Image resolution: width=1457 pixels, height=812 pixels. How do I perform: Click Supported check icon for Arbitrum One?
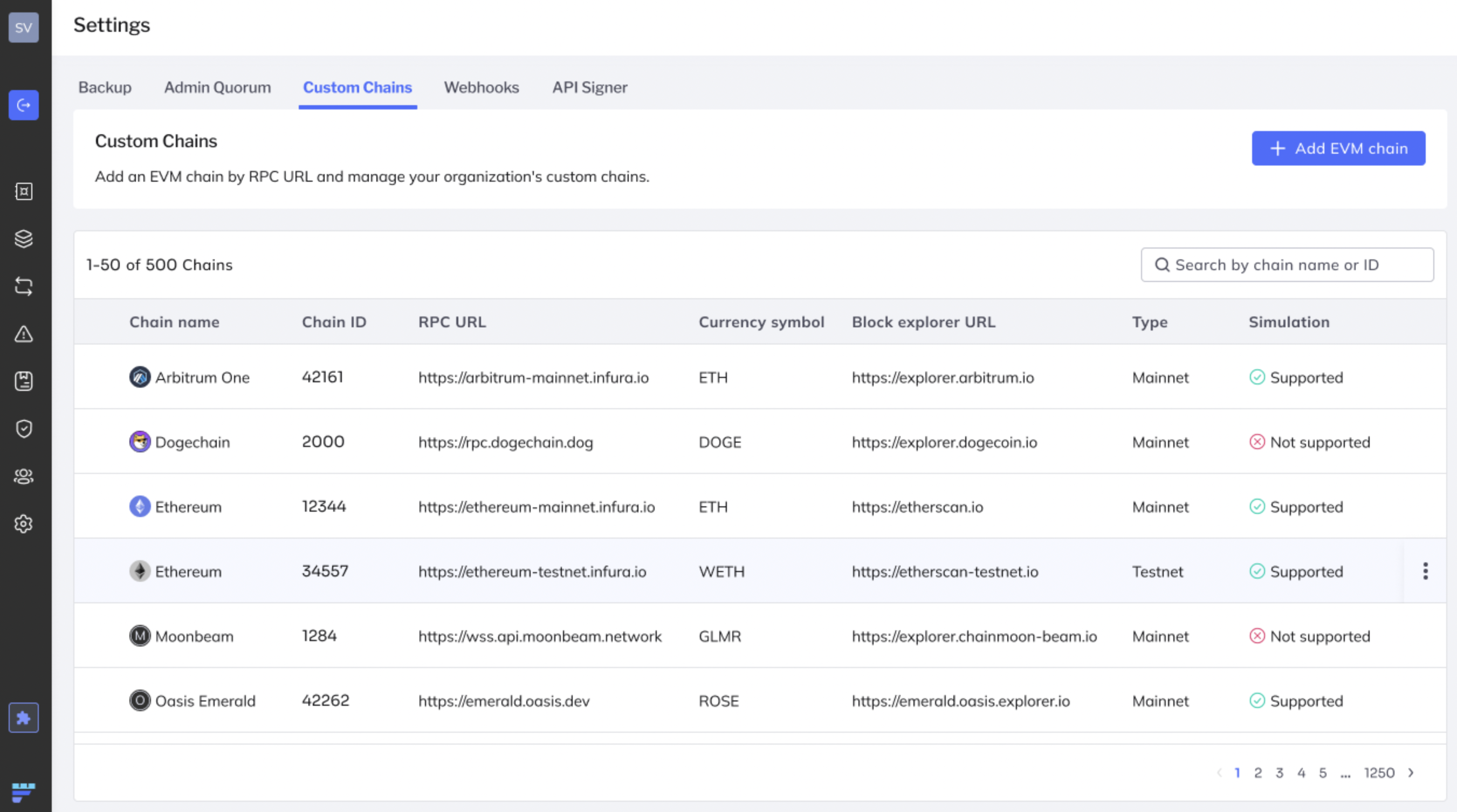tap(1257, 377)
